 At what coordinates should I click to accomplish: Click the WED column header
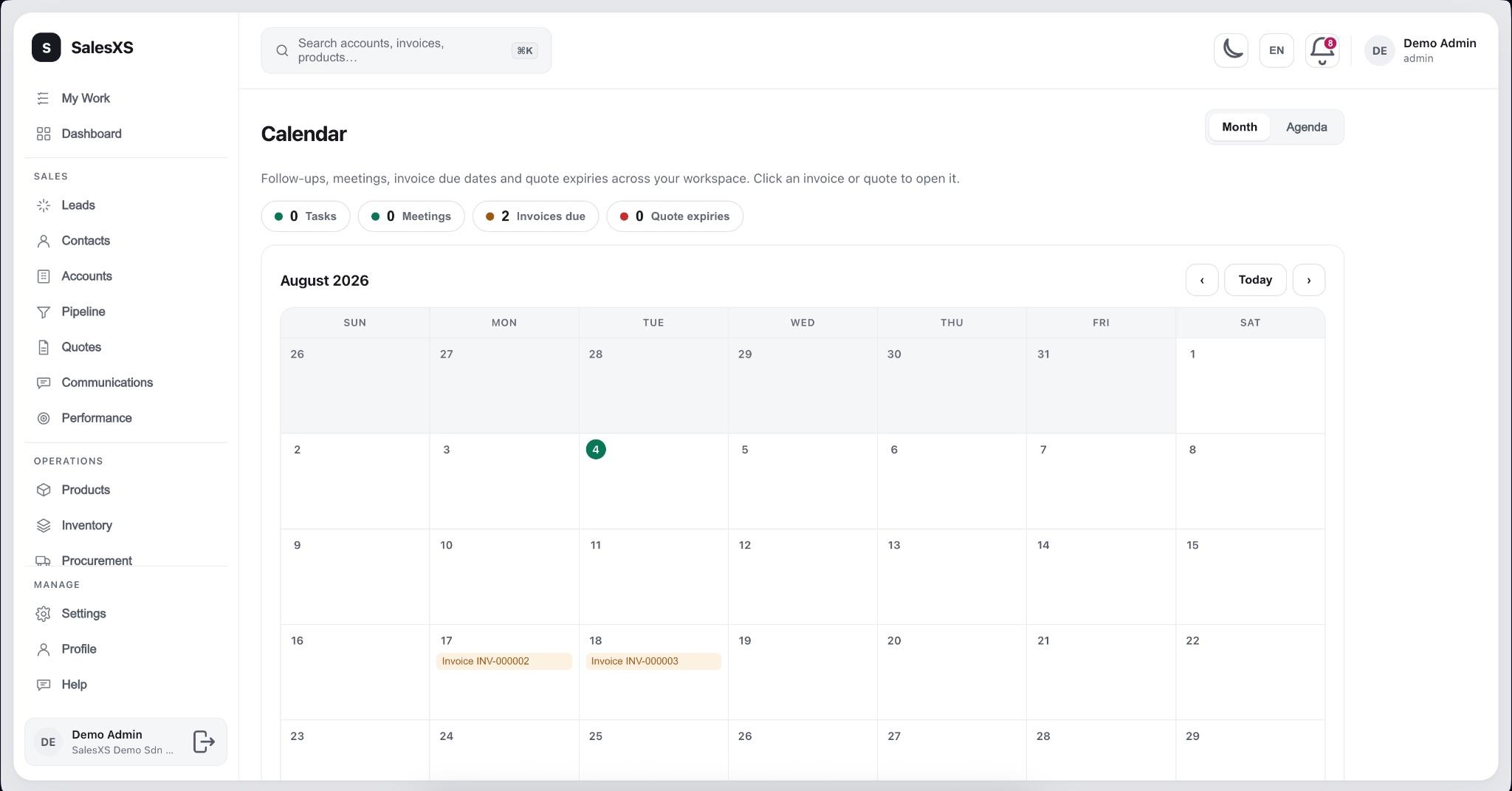(803, 323)
